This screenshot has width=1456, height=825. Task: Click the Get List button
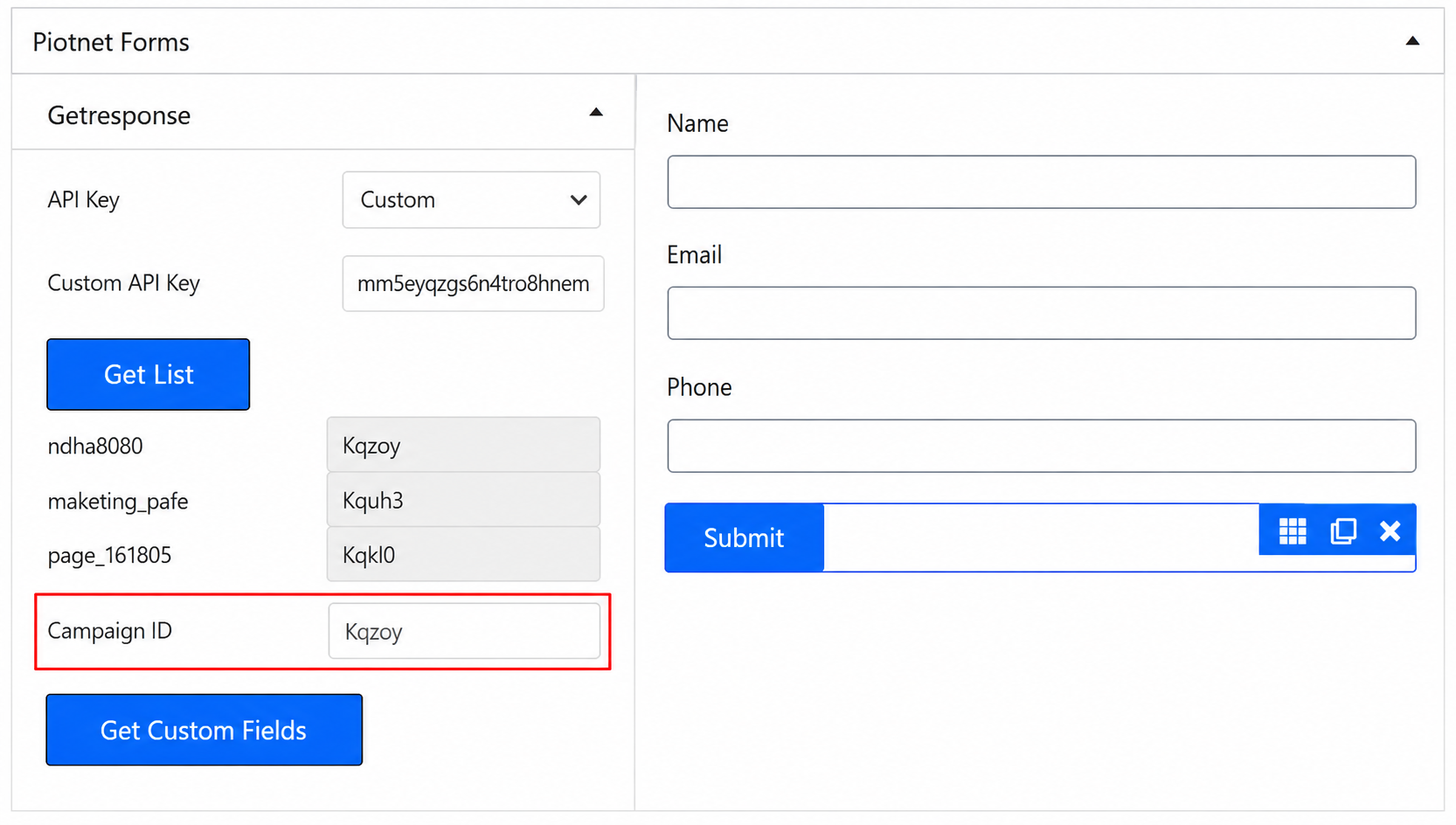click(149, 374)
